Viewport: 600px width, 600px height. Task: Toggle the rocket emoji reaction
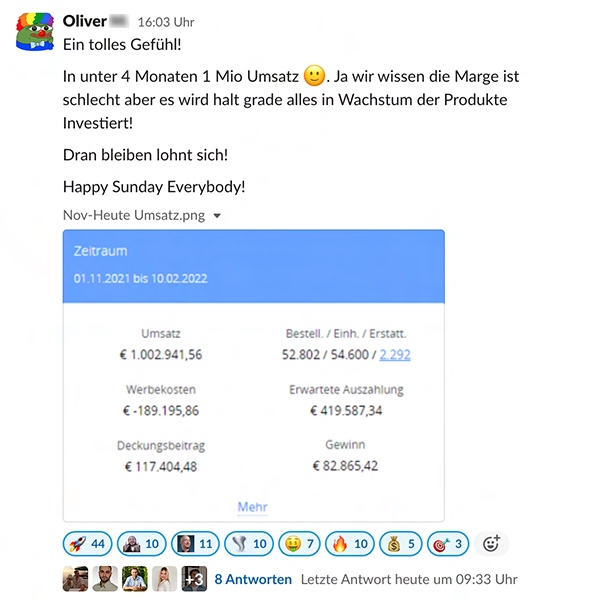click(x=87, y=544)
